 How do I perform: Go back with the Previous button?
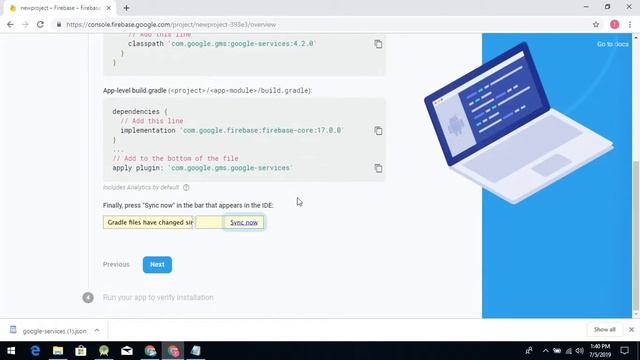tap(116, 264)
